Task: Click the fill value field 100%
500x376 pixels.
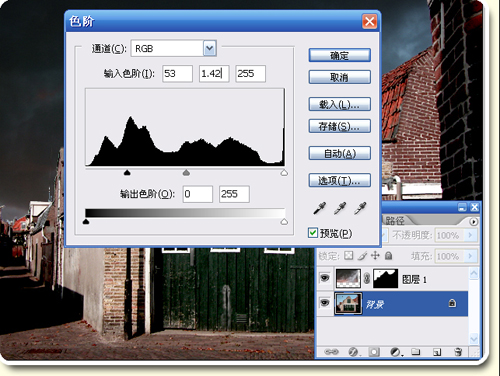Action: pyautogui.click(x=450, y=256)
